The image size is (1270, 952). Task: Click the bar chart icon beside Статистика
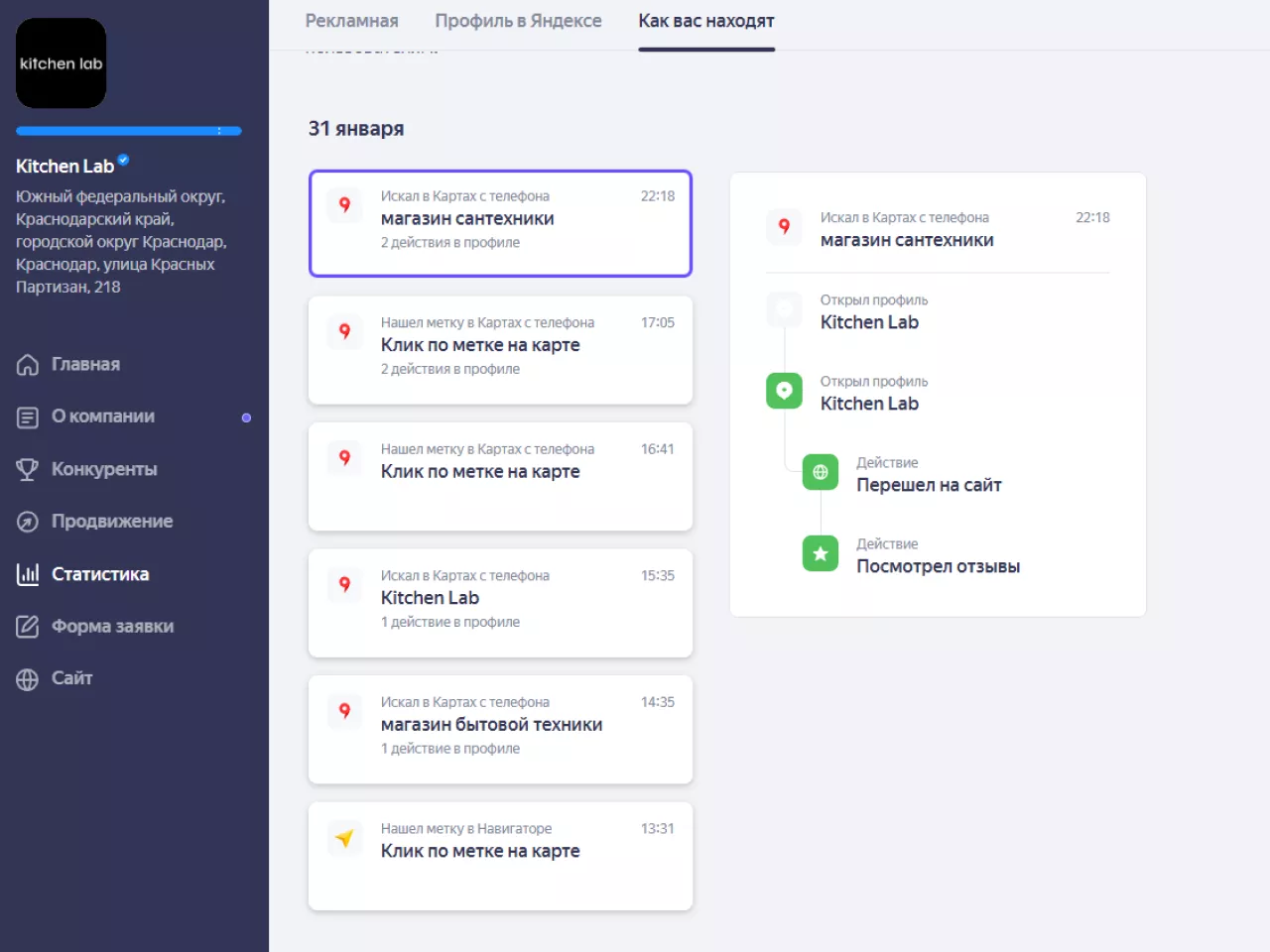pos(28,574)
